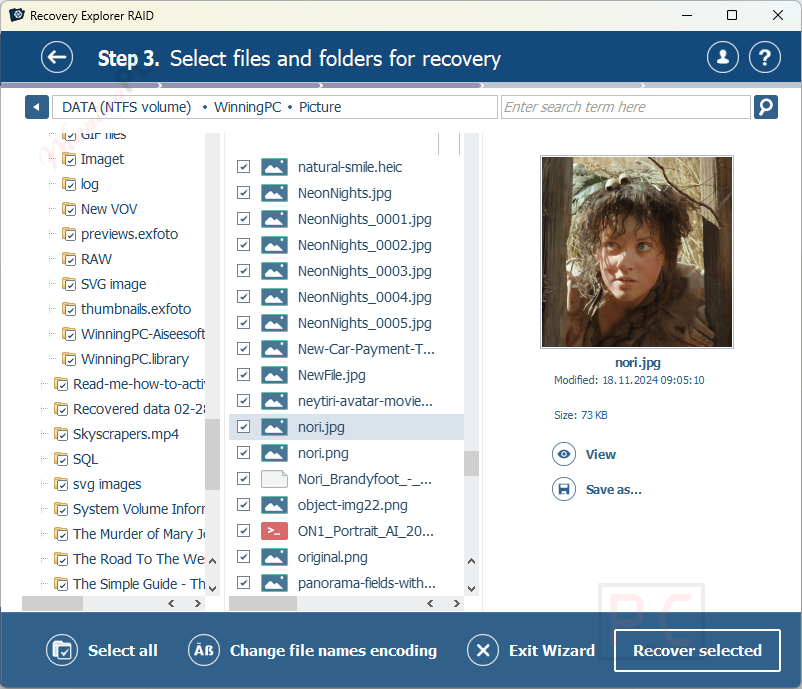The height and width of the screenshot is (689, 802).
Task: Click the Exit Wizard X icon
Action: (483, 650)
